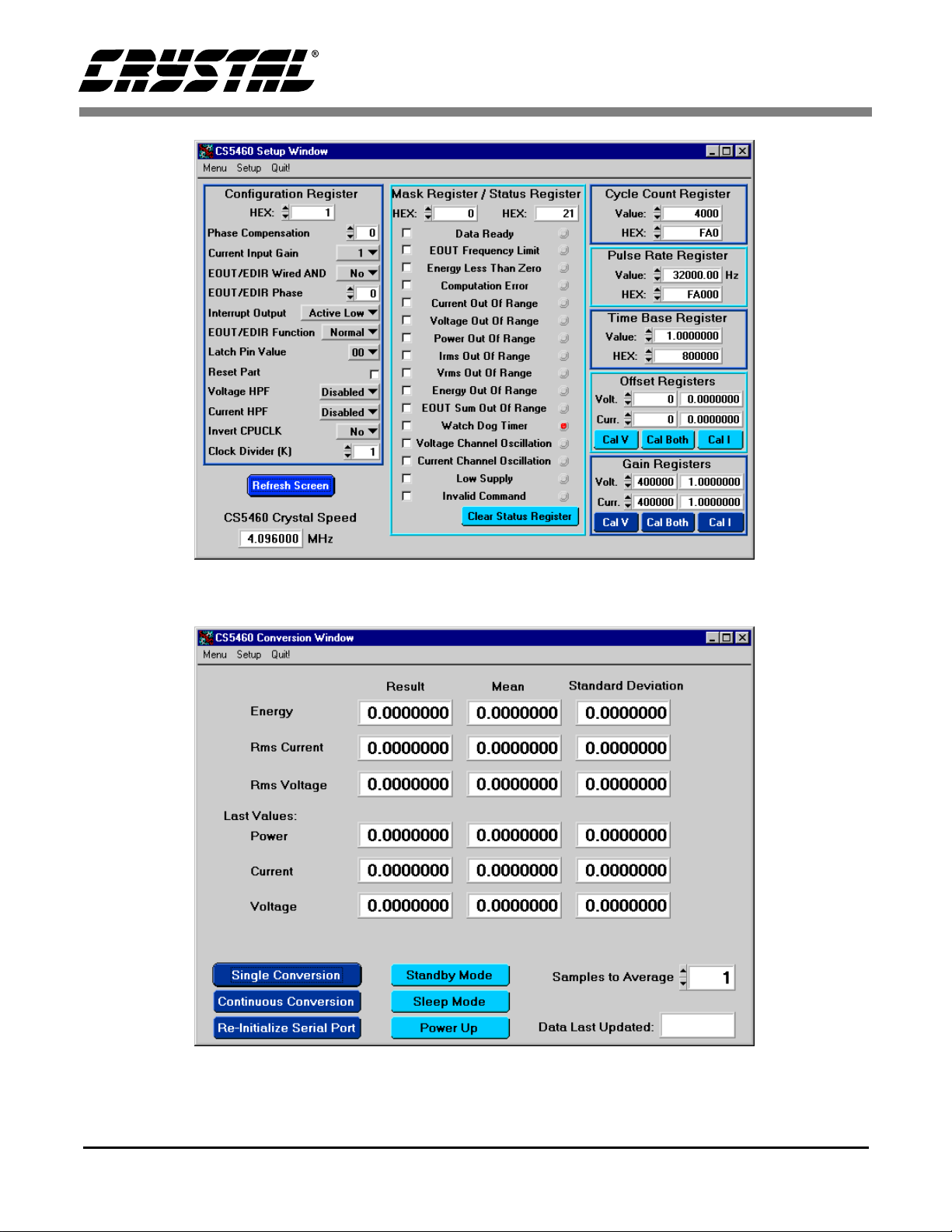Viewport: 952px width, 1232px height.
Task: Check the Invalid Command mask checkbox
Action: [x=406, y=495]
